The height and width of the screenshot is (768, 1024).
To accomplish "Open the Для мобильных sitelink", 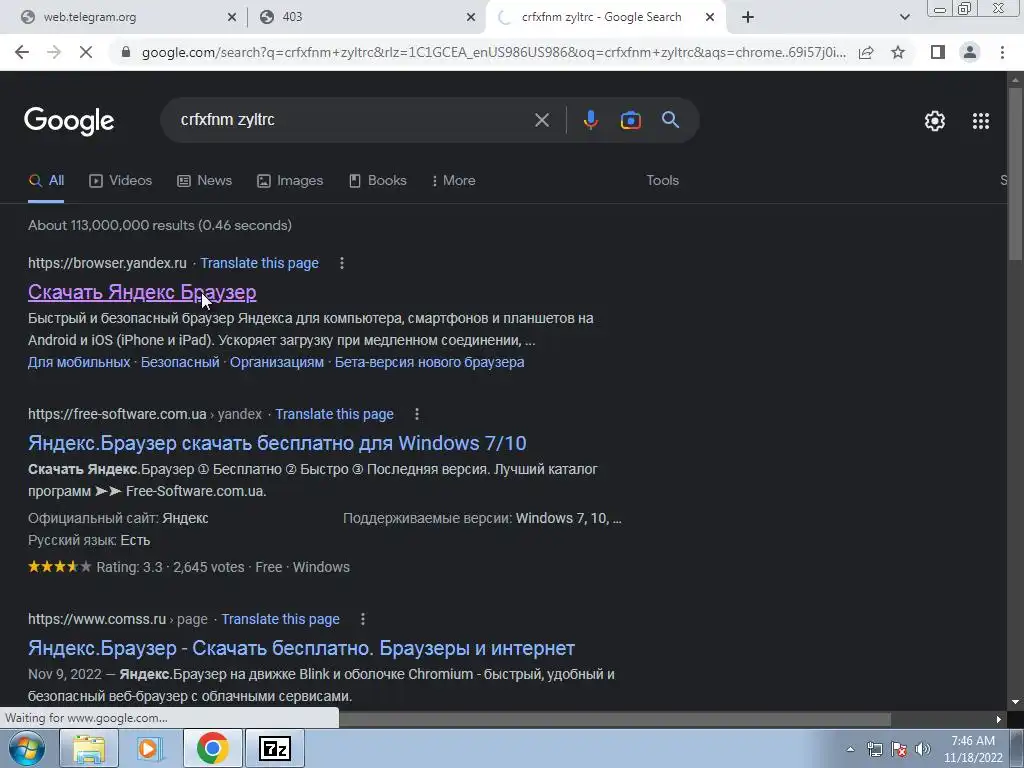I will click(79, 362).
